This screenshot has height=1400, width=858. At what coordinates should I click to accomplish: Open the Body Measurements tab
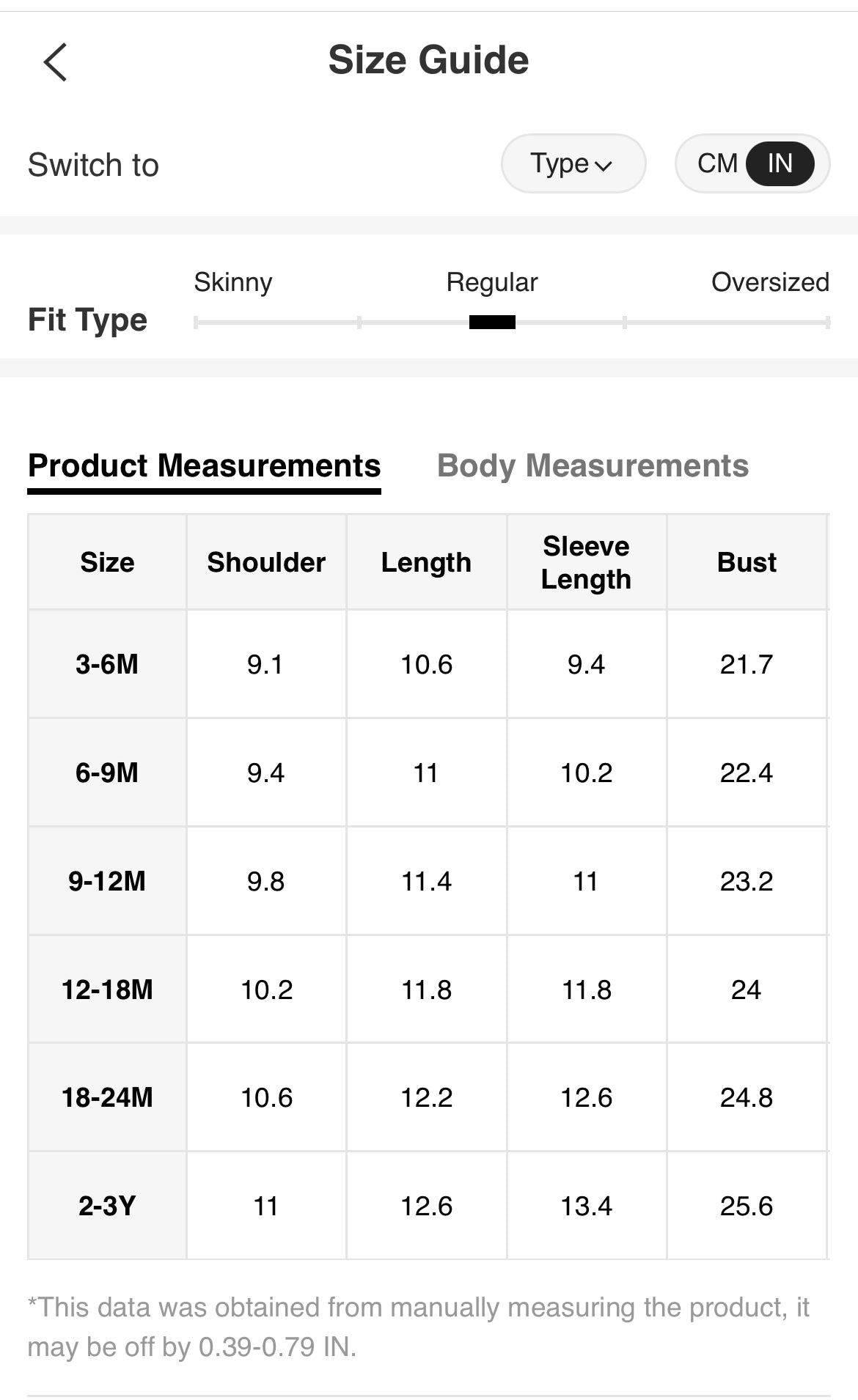pos(593,466)
